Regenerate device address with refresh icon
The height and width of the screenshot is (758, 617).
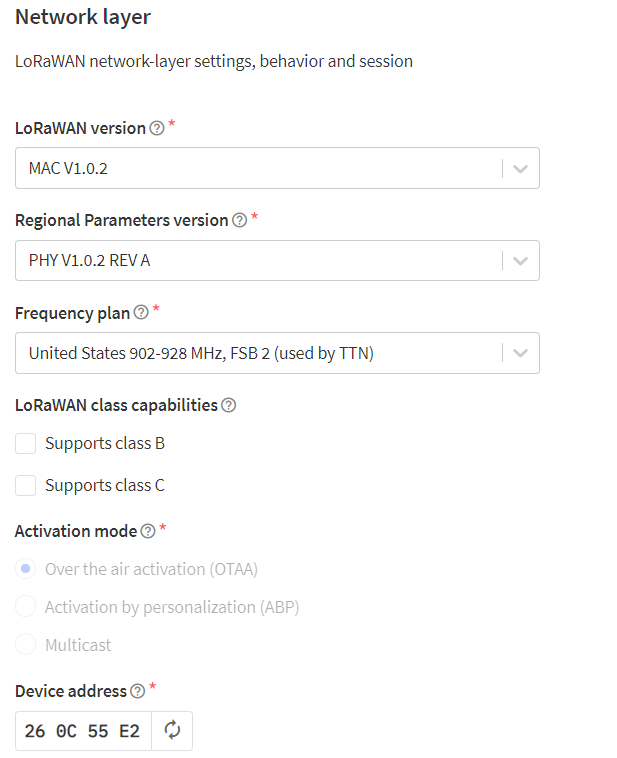click(172, 730)
